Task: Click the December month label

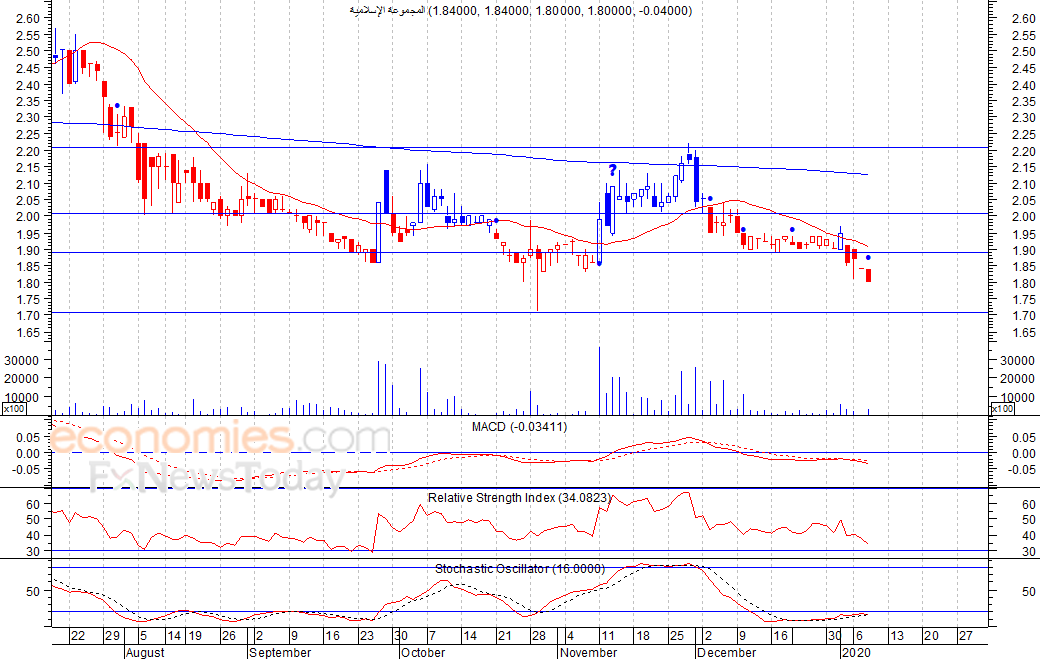Action: point(726,652)
